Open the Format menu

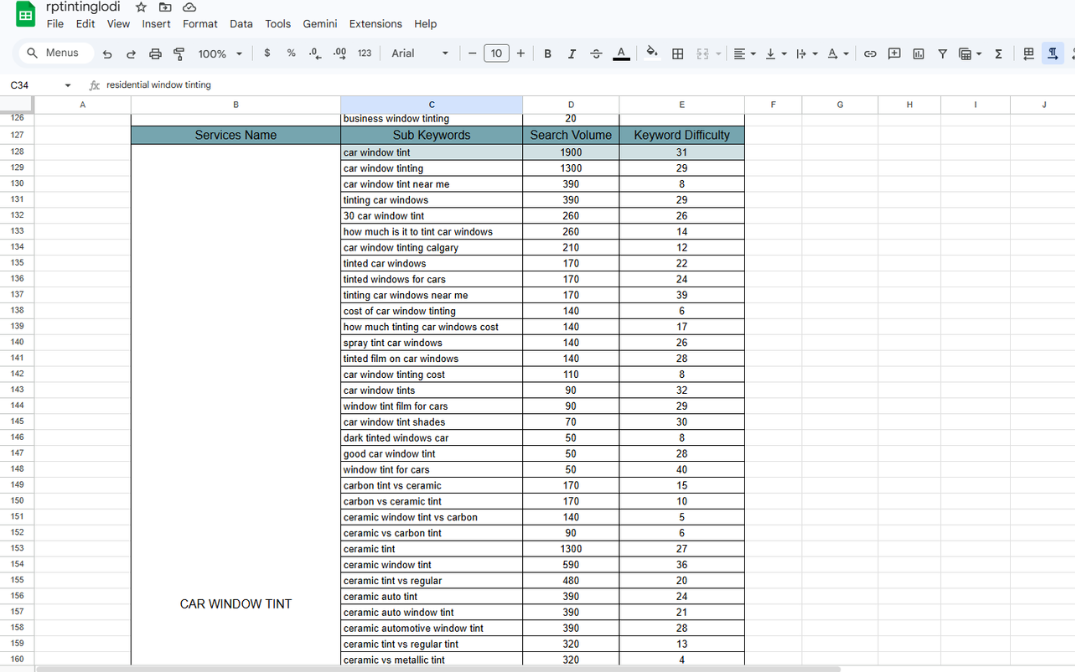[x=200, y=24]
